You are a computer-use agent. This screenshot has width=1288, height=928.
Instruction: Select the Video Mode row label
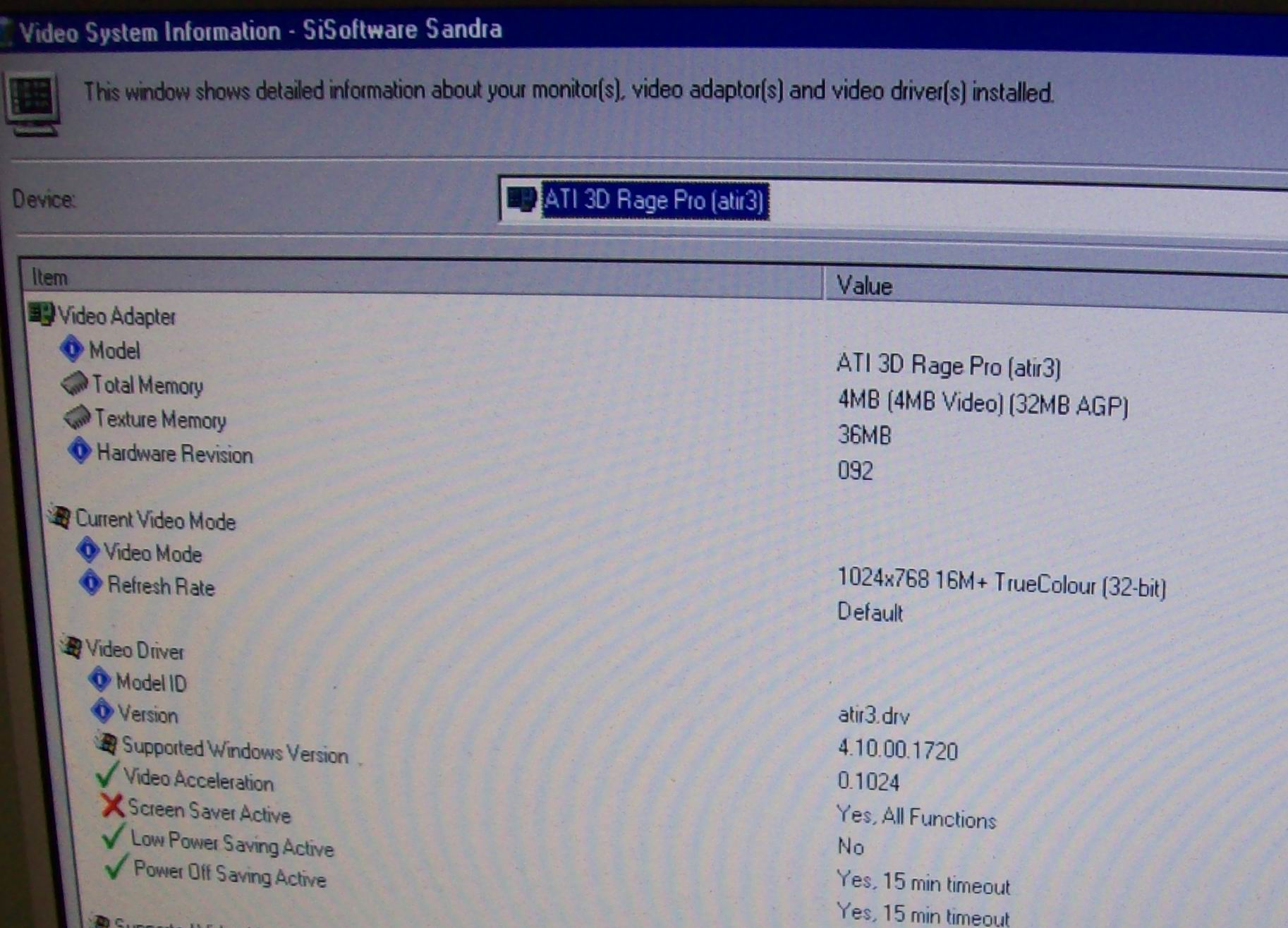[x=153, y=553]
